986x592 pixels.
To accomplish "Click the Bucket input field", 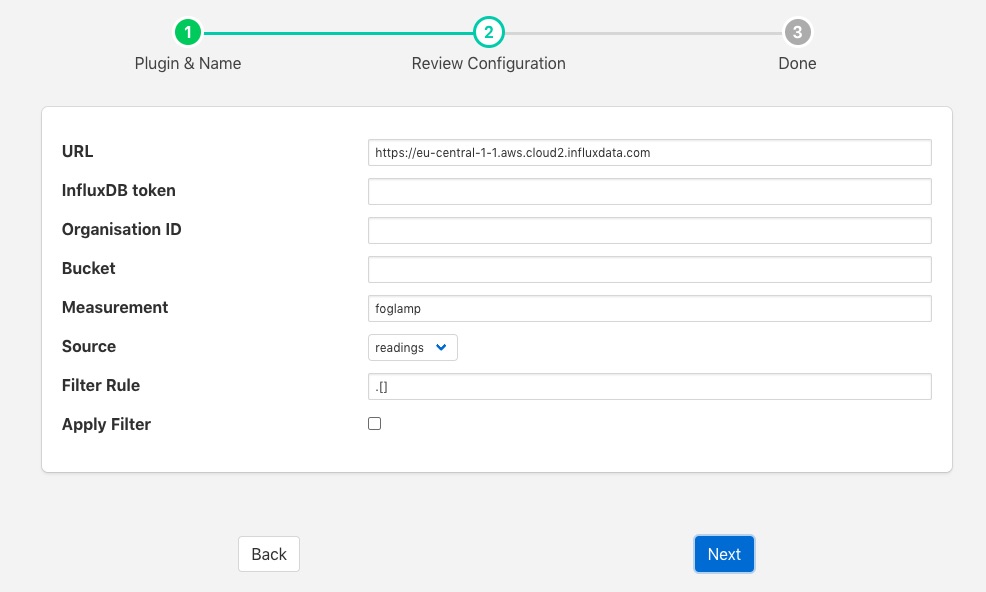I will click(650, 269).
